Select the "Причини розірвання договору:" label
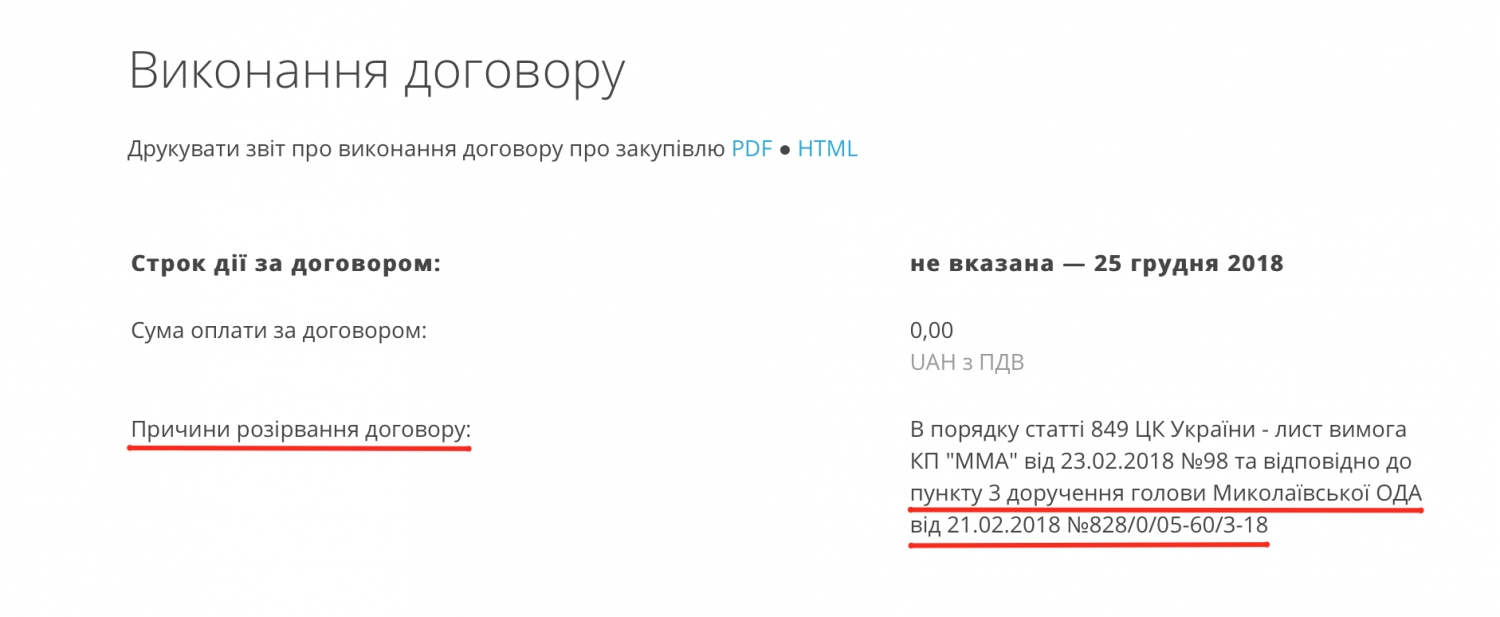This screenshot has width=1500, height=617. (300, 430)
